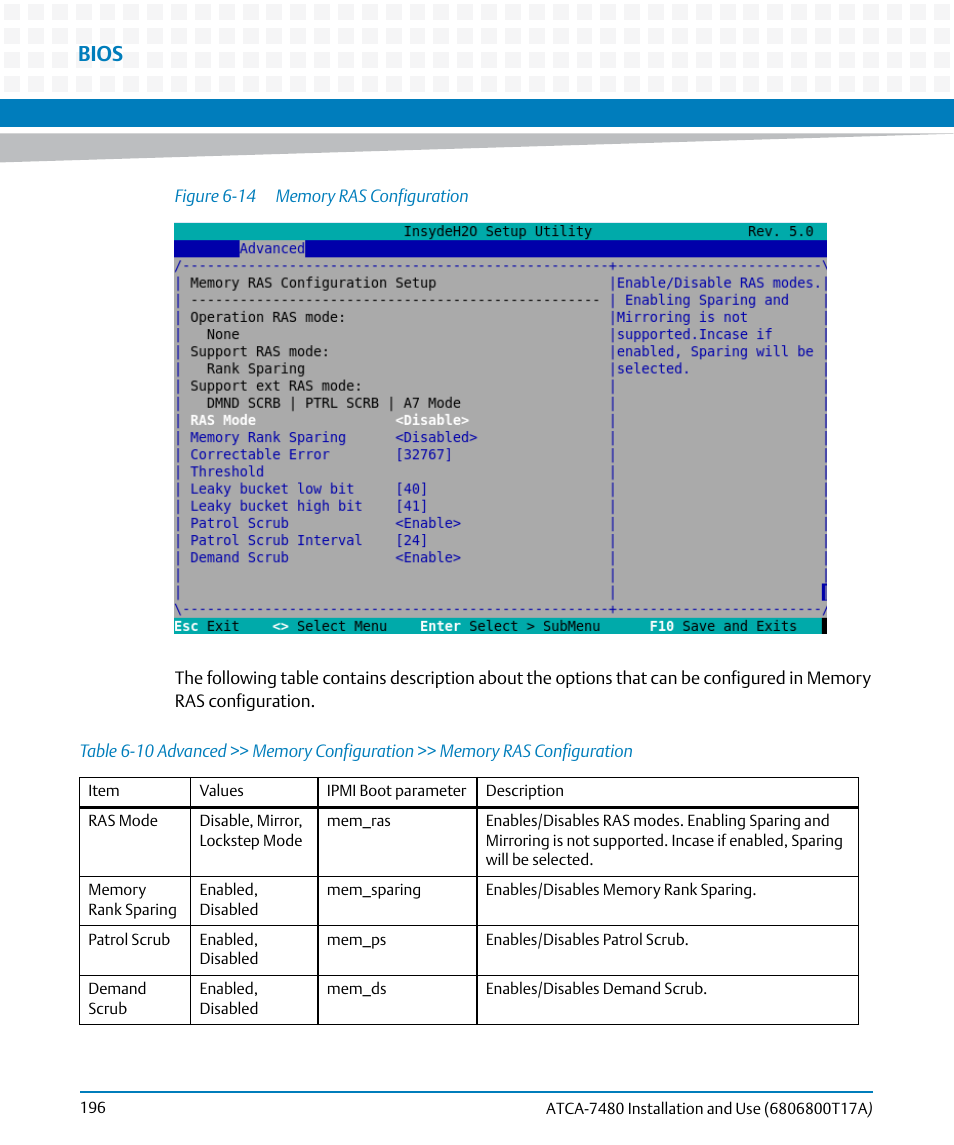Viewport: 954px width, 1145px height.
Task: Click the Figure 6-14 caption link
Action: (x=321, y=196)
